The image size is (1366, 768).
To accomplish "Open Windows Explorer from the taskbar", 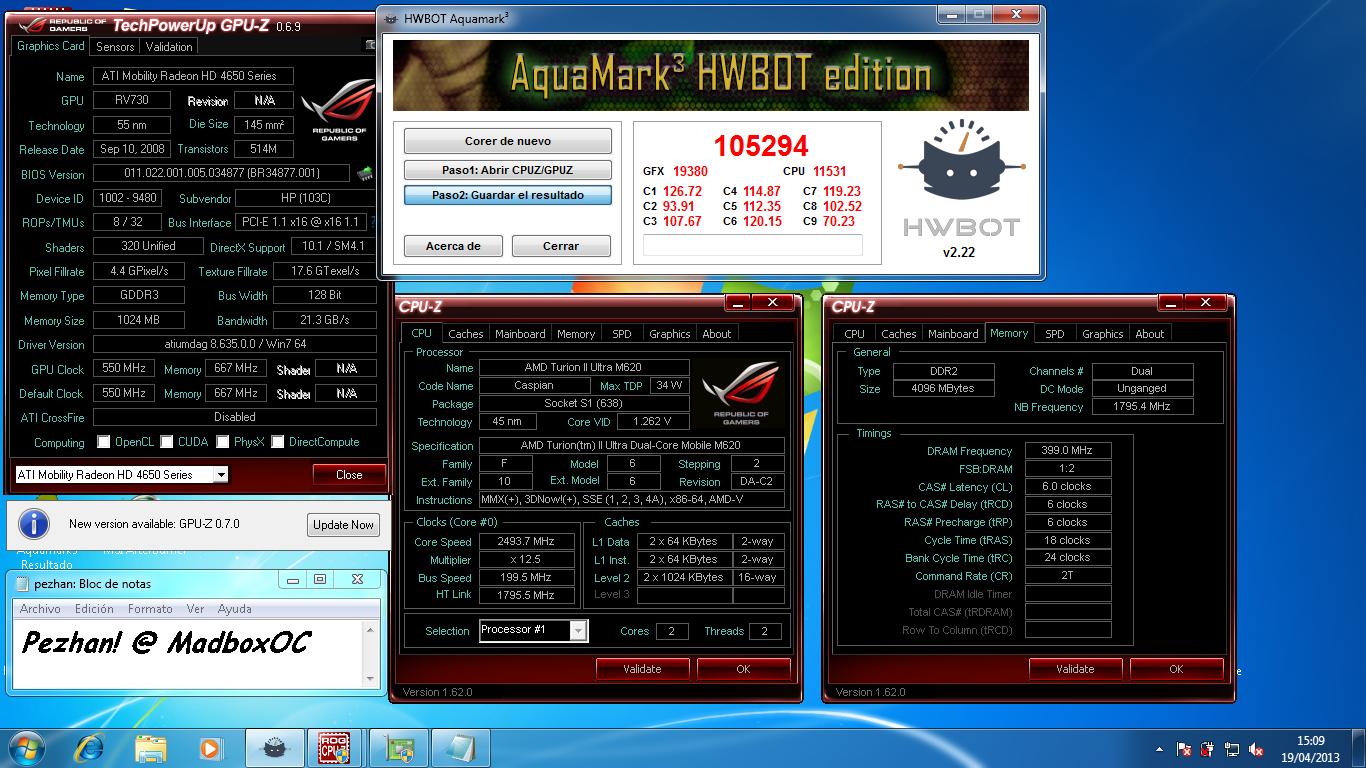I will [151, 747].
